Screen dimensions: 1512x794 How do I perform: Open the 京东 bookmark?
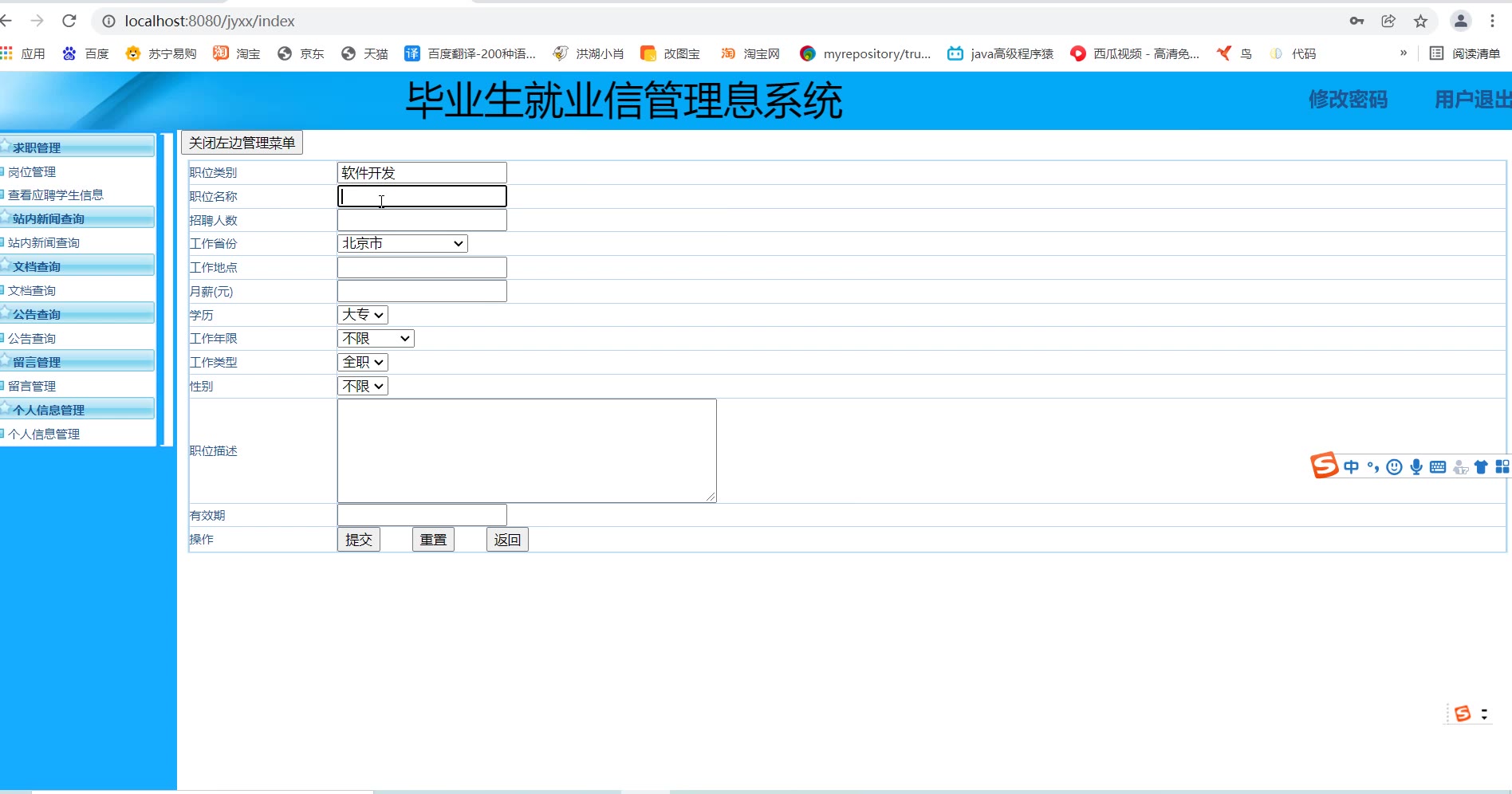[301, 53]
